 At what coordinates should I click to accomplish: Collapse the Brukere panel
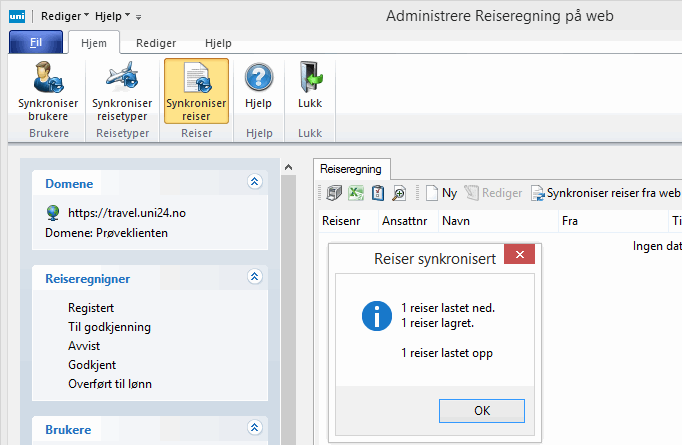click(254, 429)
